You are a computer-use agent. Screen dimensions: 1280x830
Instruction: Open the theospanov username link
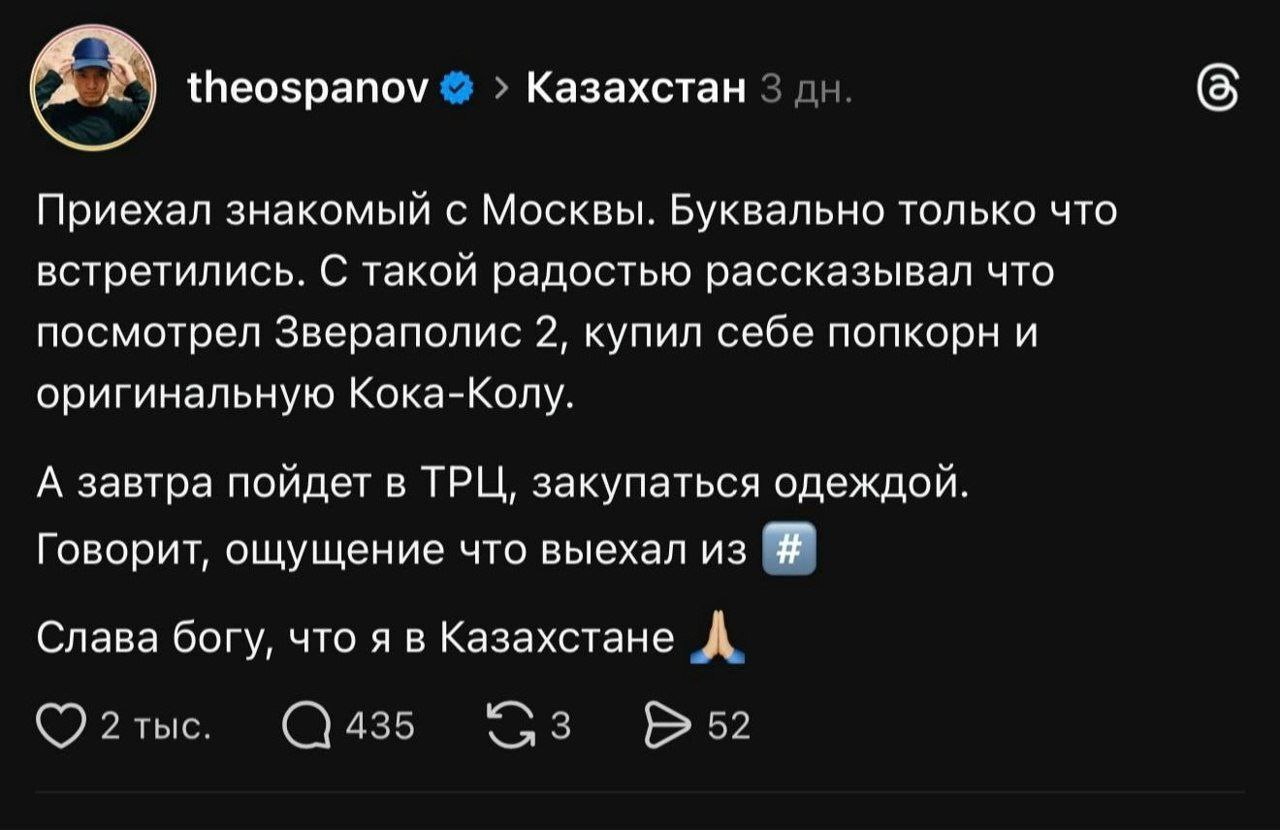click(308, 91)
